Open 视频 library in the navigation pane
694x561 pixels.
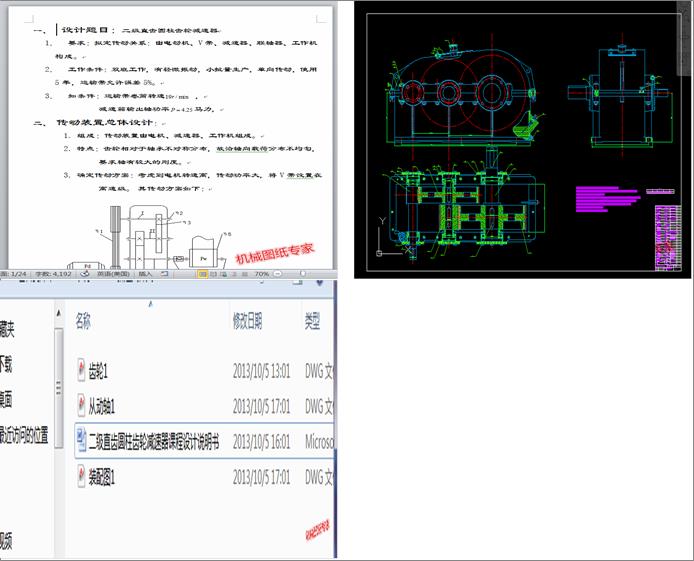click(x=6, y=540)
